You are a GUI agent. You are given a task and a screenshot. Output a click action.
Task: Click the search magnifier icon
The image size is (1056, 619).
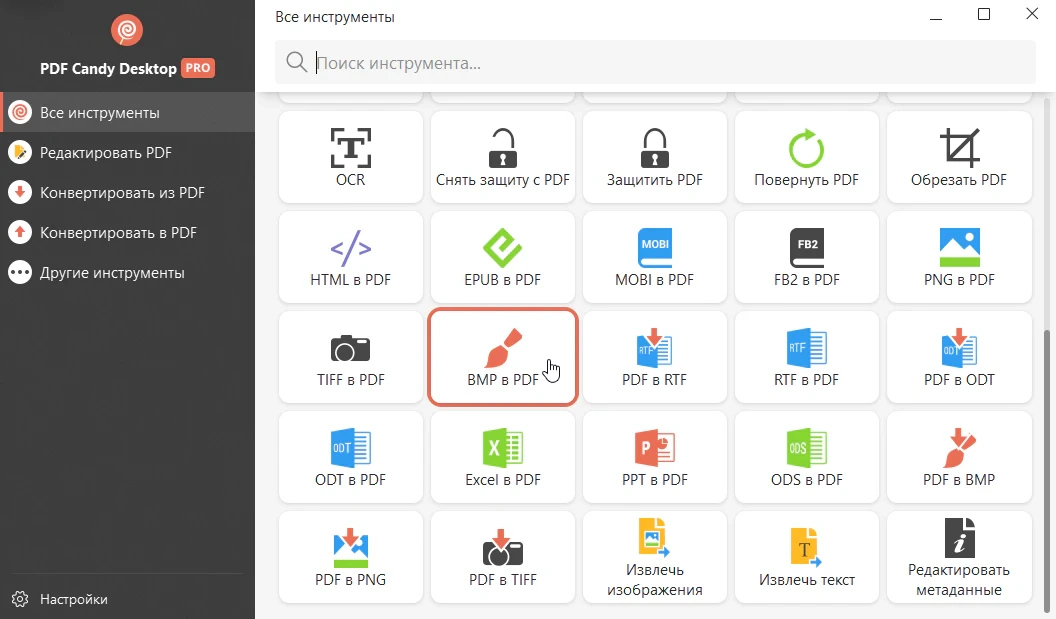pos(296,62)
